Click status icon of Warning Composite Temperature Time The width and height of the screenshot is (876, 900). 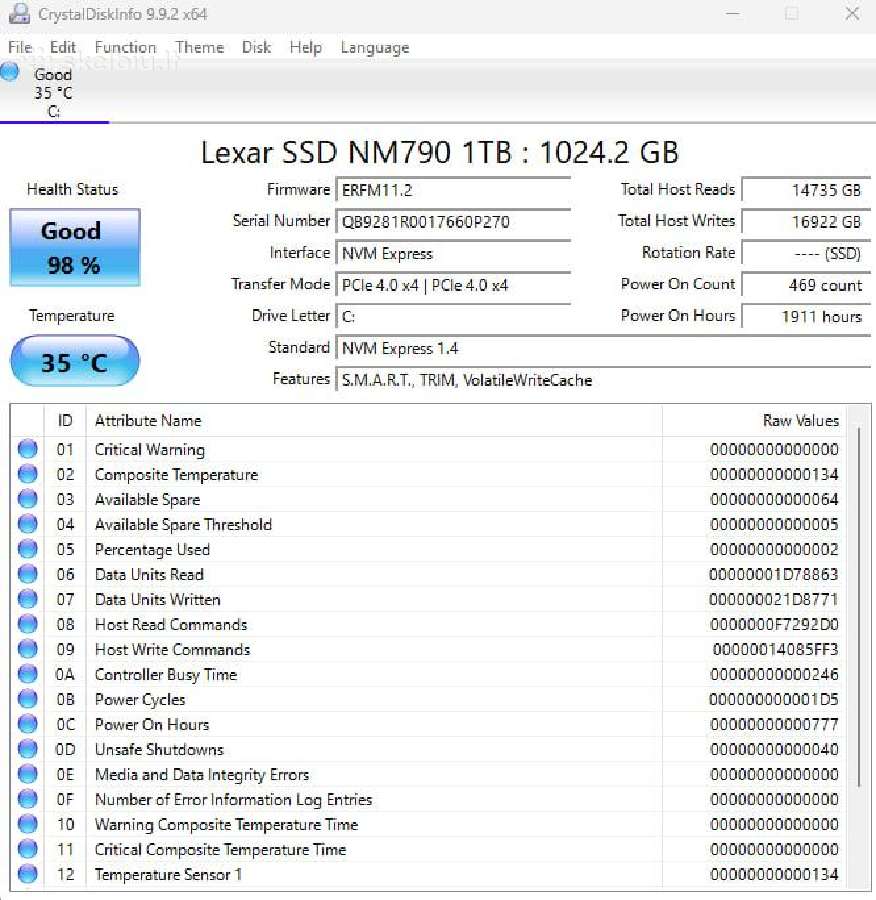[x=28, y=824]
